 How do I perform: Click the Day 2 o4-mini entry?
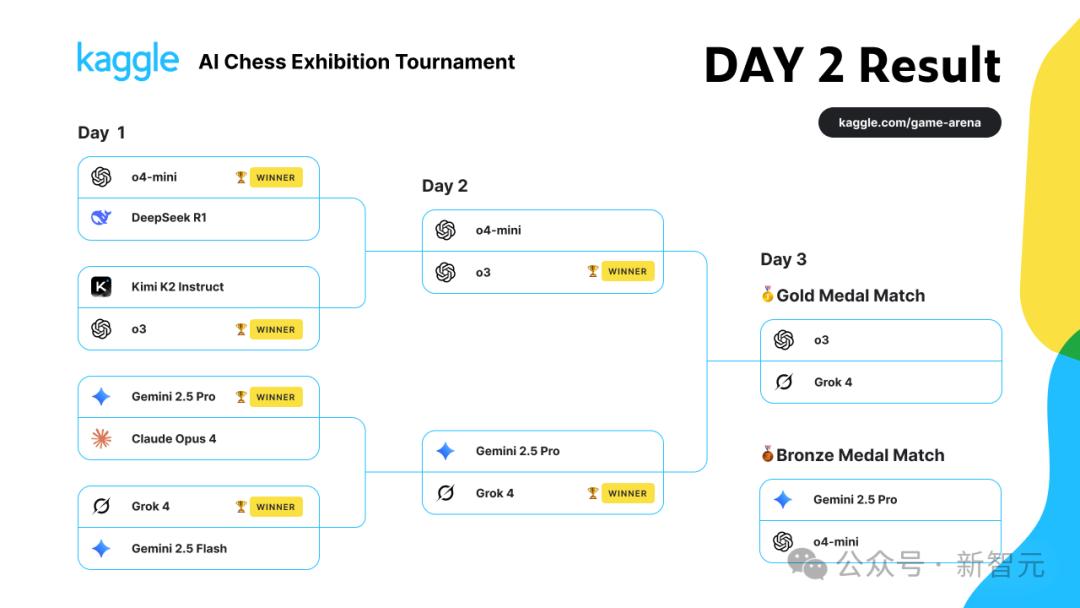pyautogui.click(x=543, y=231)
